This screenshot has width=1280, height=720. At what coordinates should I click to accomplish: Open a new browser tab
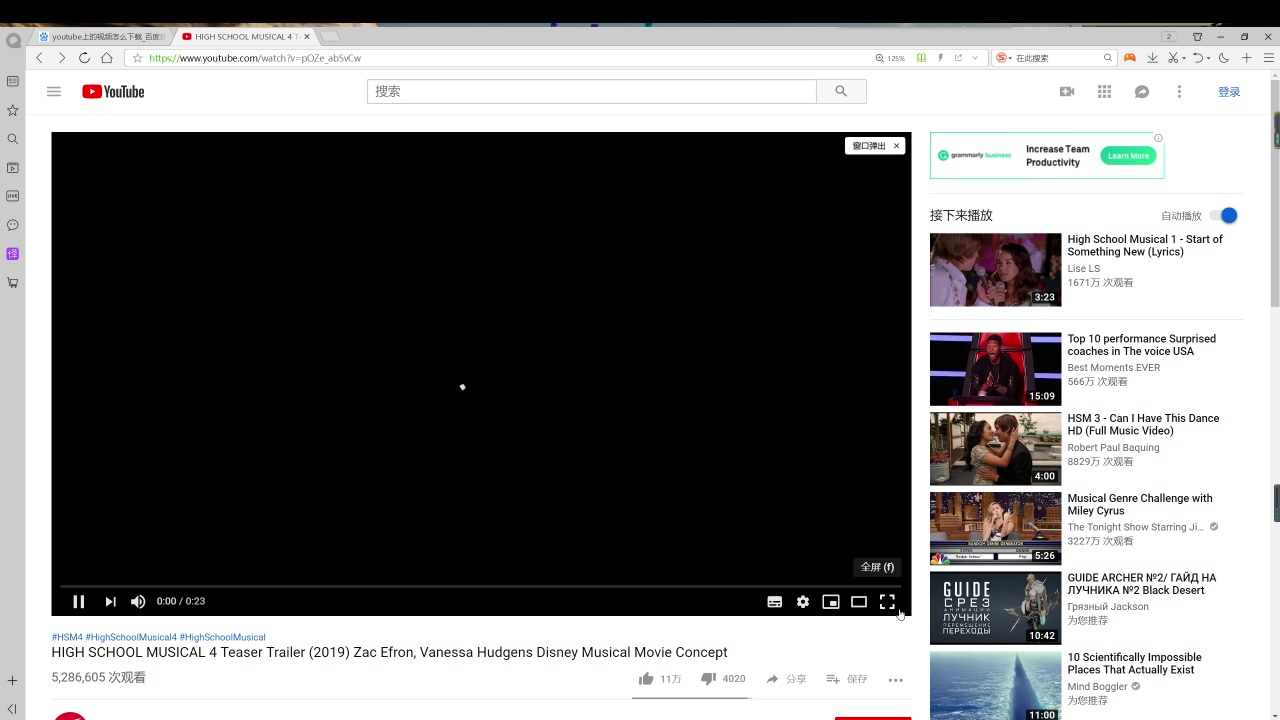[329, 36]
